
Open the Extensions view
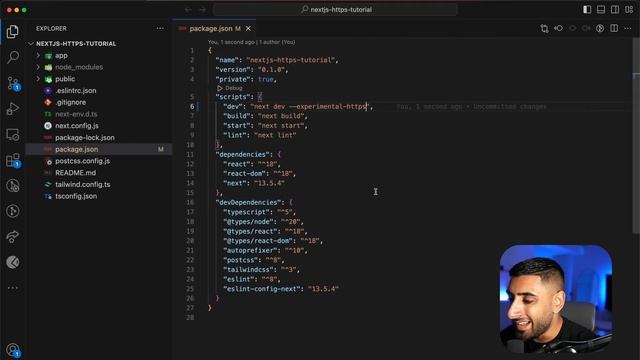13,160
